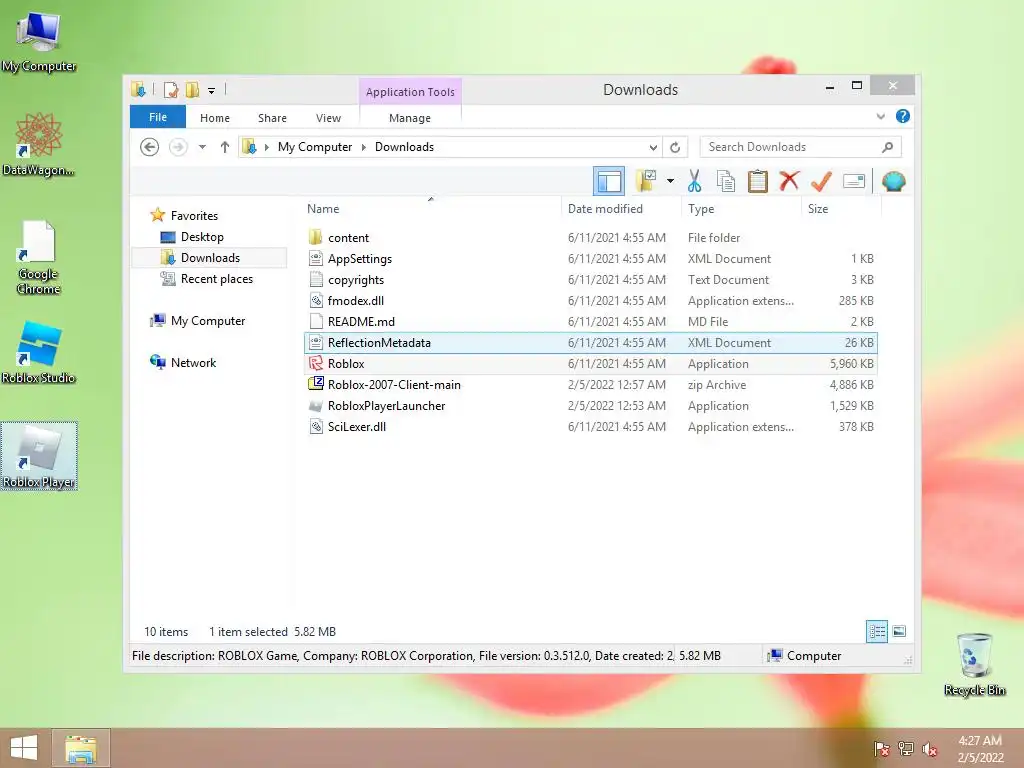Image resolution: width=1024 pixels, height=768 pixels.
Task: Select the AppSettings XML file
Action: 590,259
